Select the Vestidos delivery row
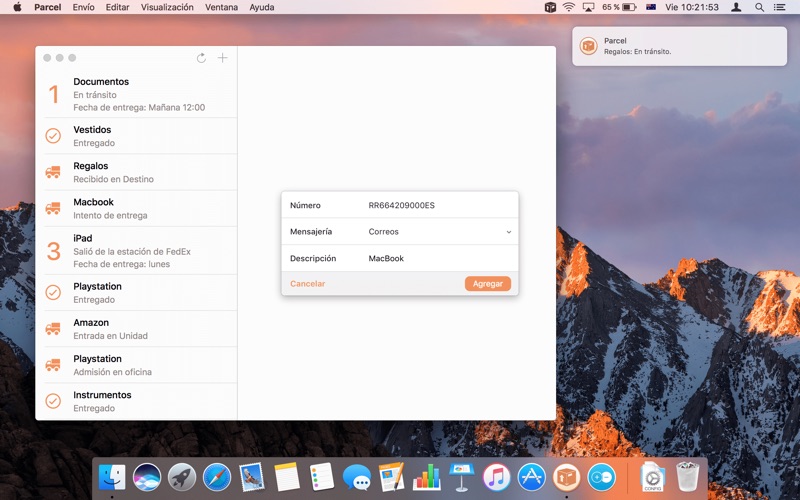This screenshot has height=500, width=800. pos(136,136)
